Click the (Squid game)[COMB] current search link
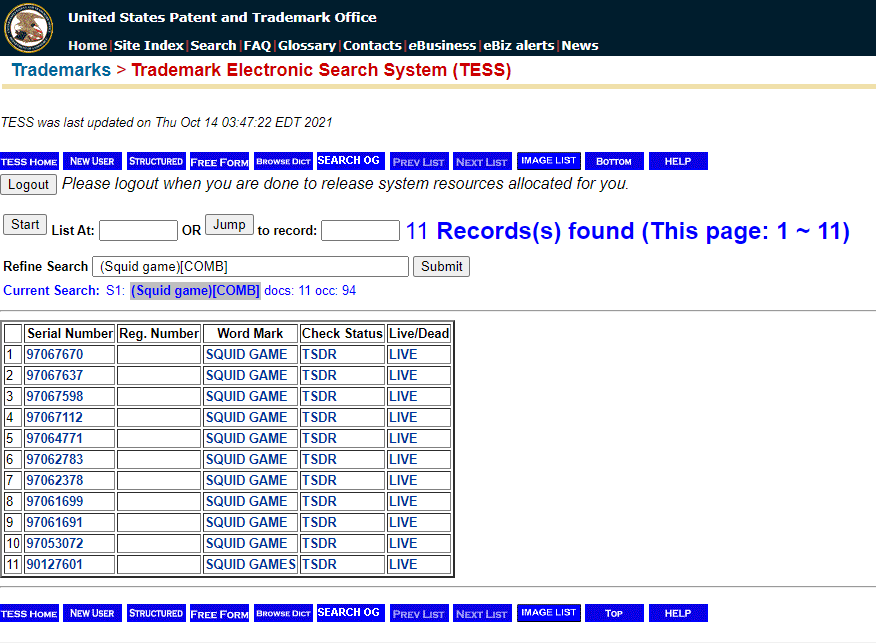876x643 pixels. 195,290
